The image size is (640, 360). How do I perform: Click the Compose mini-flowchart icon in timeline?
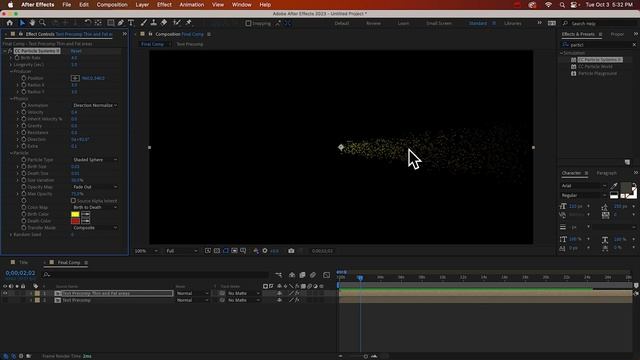point(279,275)
